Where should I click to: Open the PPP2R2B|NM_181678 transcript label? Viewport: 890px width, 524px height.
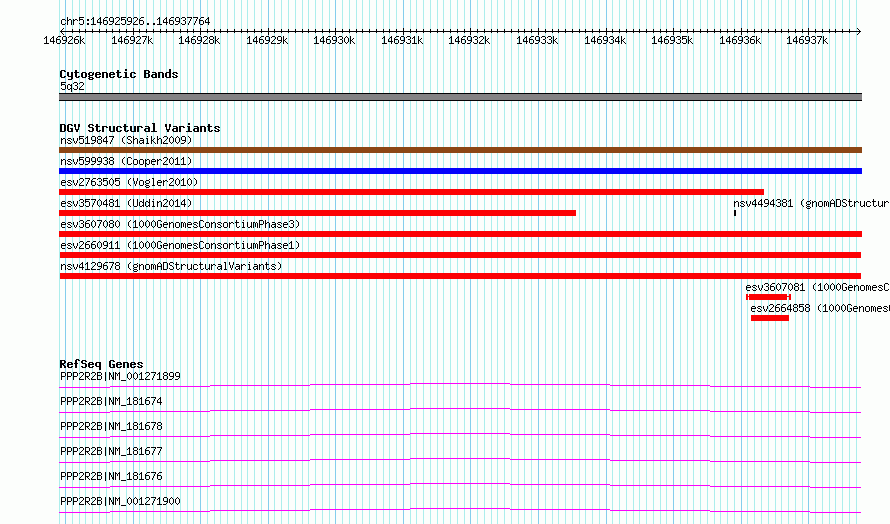[x=111, y=426]
